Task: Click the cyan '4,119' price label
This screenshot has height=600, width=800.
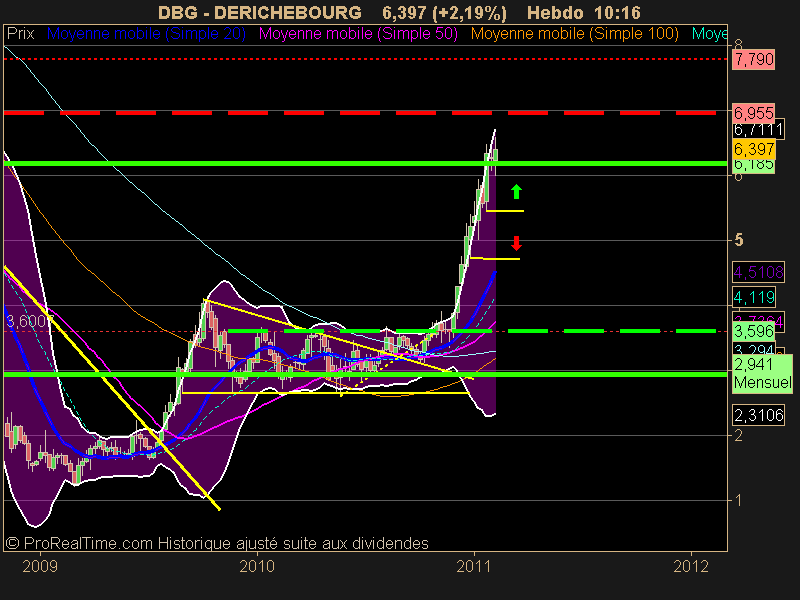Action: pyautogui.click(x=754, y=297)
